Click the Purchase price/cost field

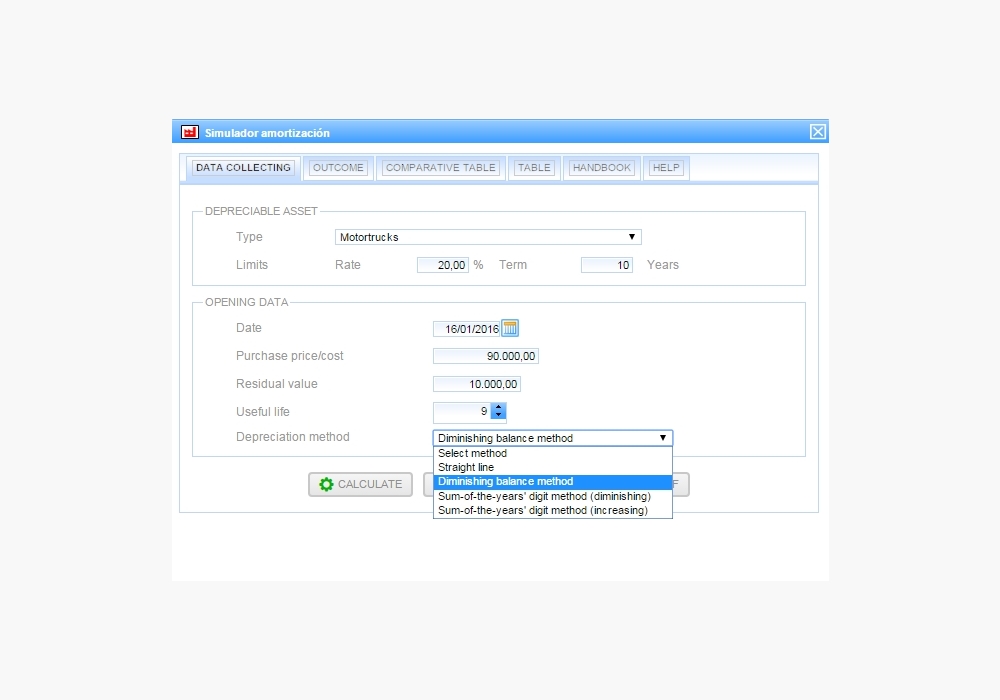486,356
